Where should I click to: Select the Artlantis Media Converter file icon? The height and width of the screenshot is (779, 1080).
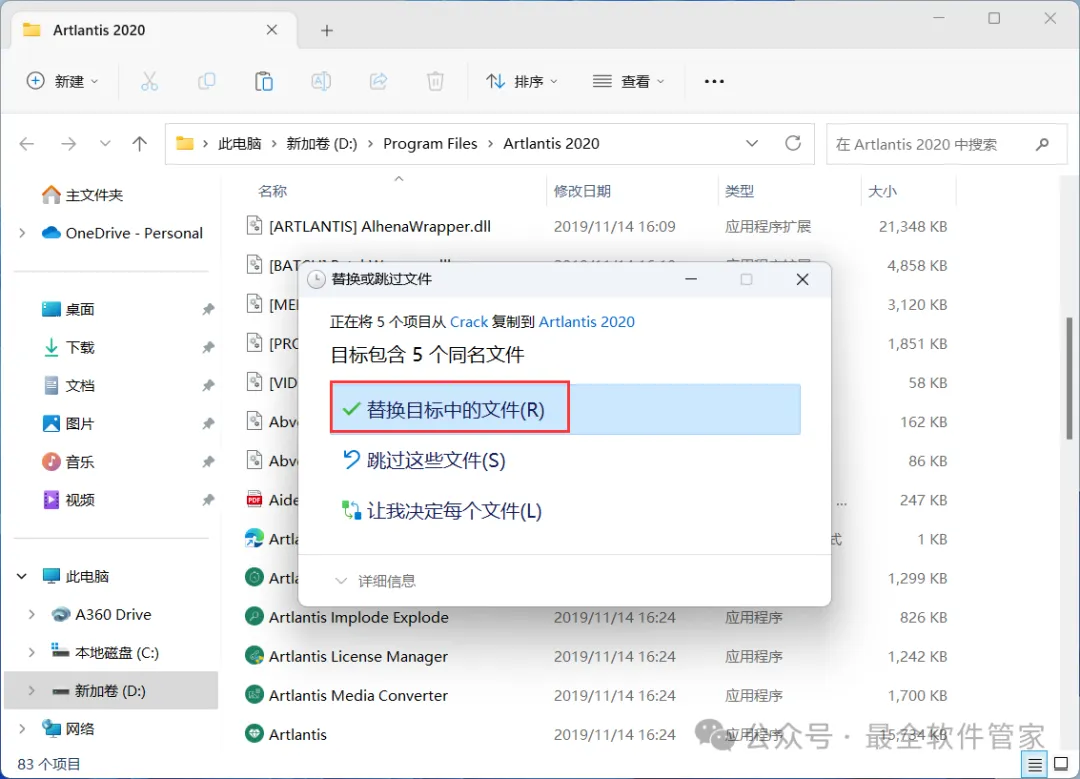point(254,695)
